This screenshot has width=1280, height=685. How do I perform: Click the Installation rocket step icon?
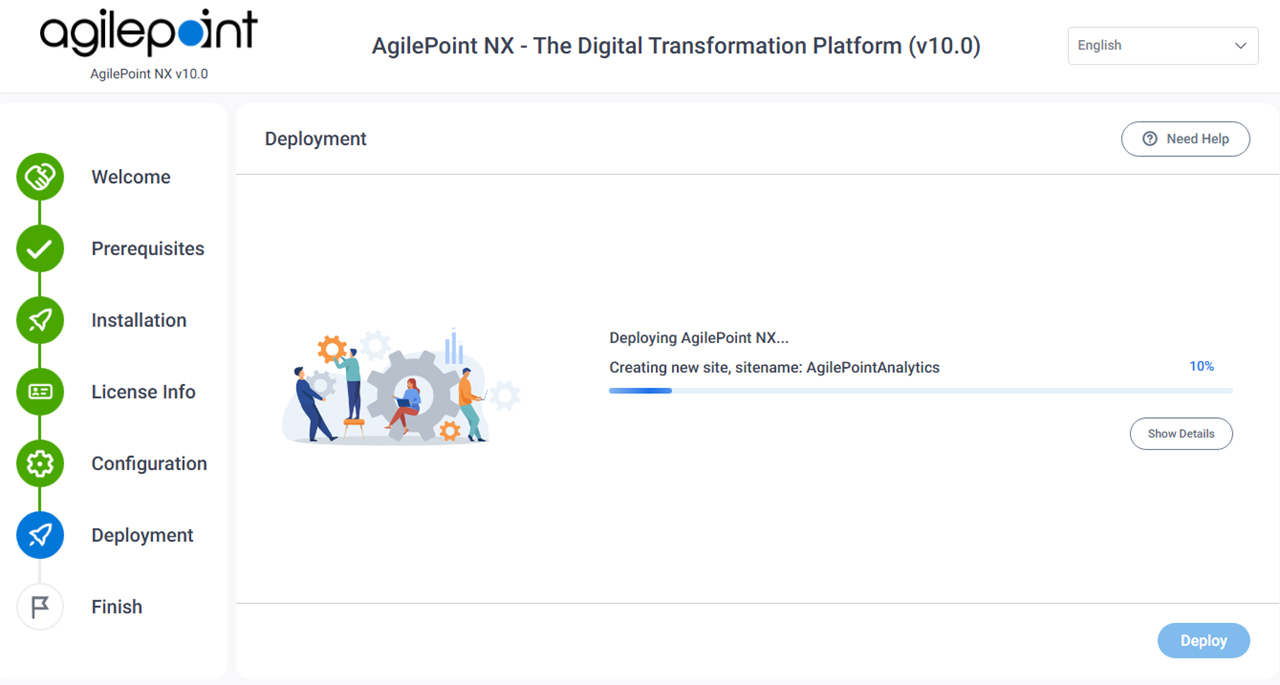click(x=40, y=320)
